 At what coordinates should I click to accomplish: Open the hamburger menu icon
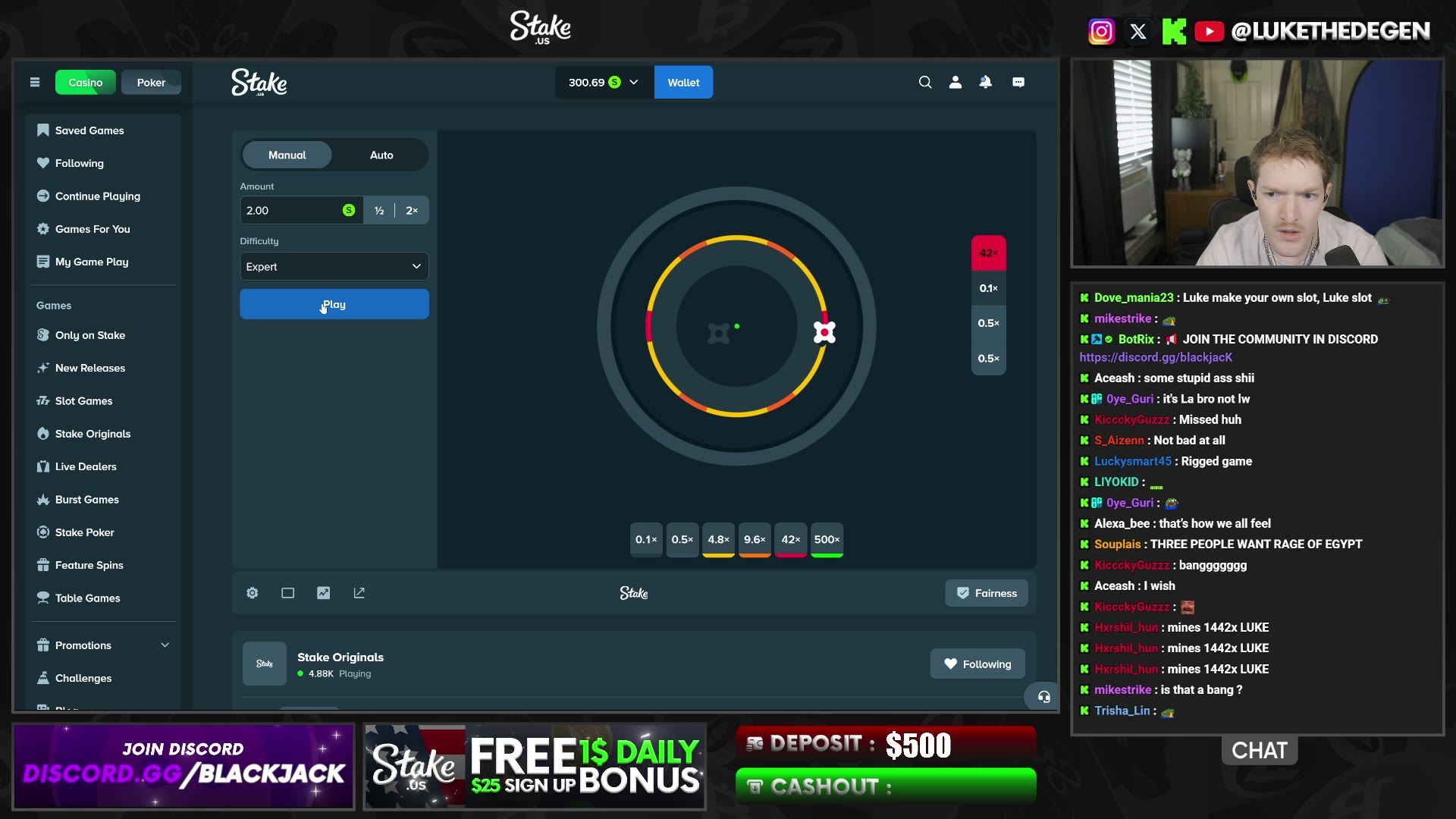pos(35,83)
